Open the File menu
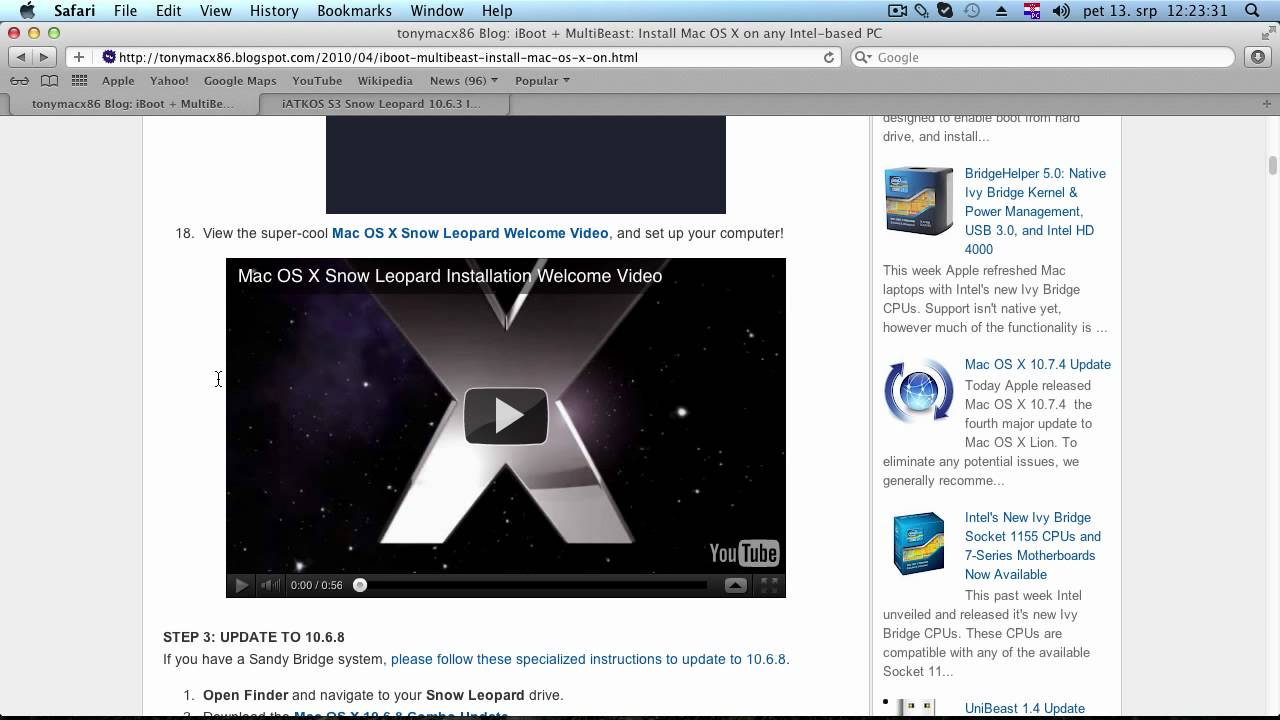Viewport: 1280px width, 720px height. tap(125, 11)
